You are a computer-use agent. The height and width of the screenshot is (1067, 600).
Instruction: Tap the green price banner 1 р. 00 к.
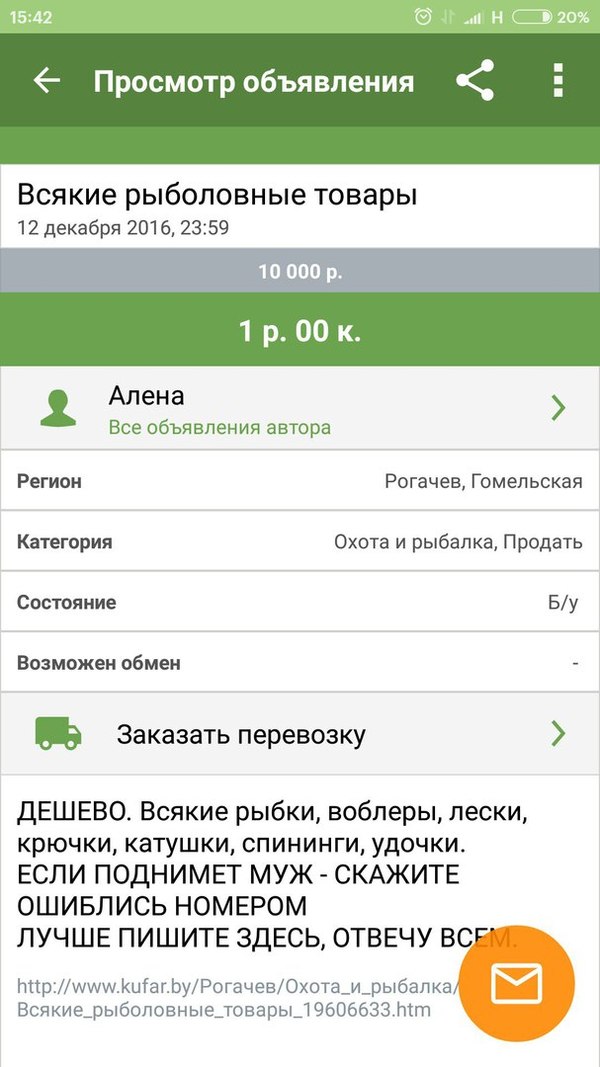pos(300,330)
